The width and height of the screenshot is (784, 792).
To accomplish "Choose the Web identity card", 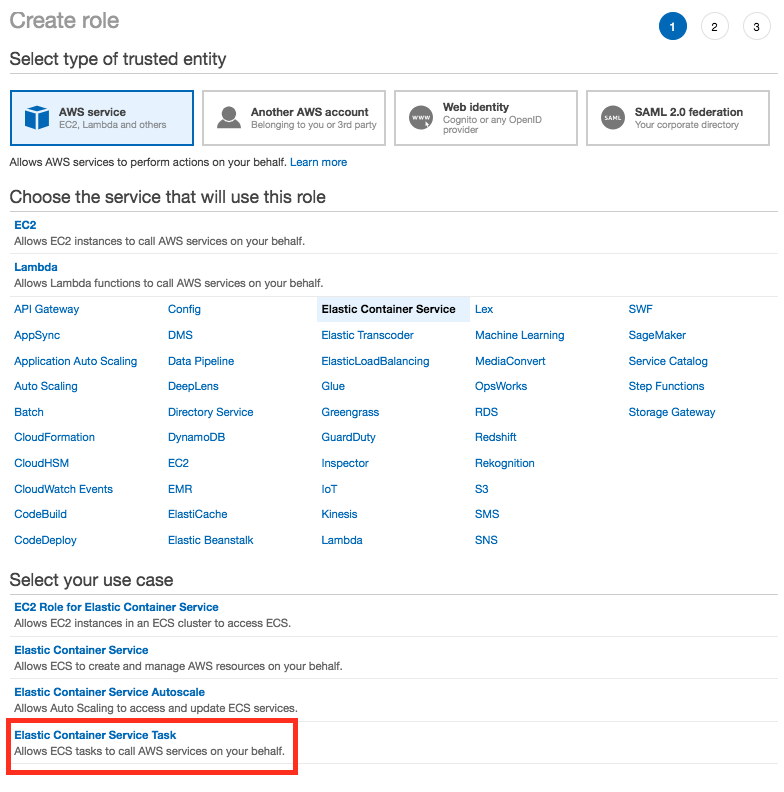I will coord(486,118).
